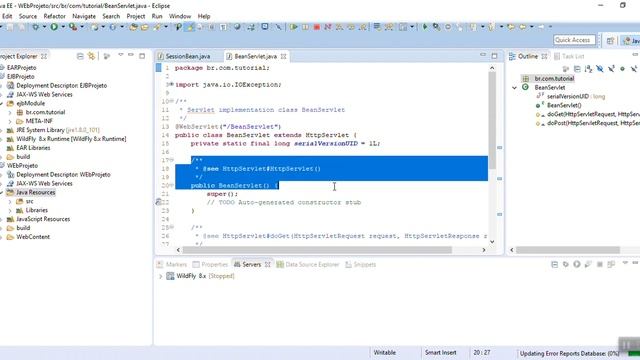Click the Open Perspective icon near Quick Access
The height and width of the screenshot is (360, 640).
click(610, 40)
